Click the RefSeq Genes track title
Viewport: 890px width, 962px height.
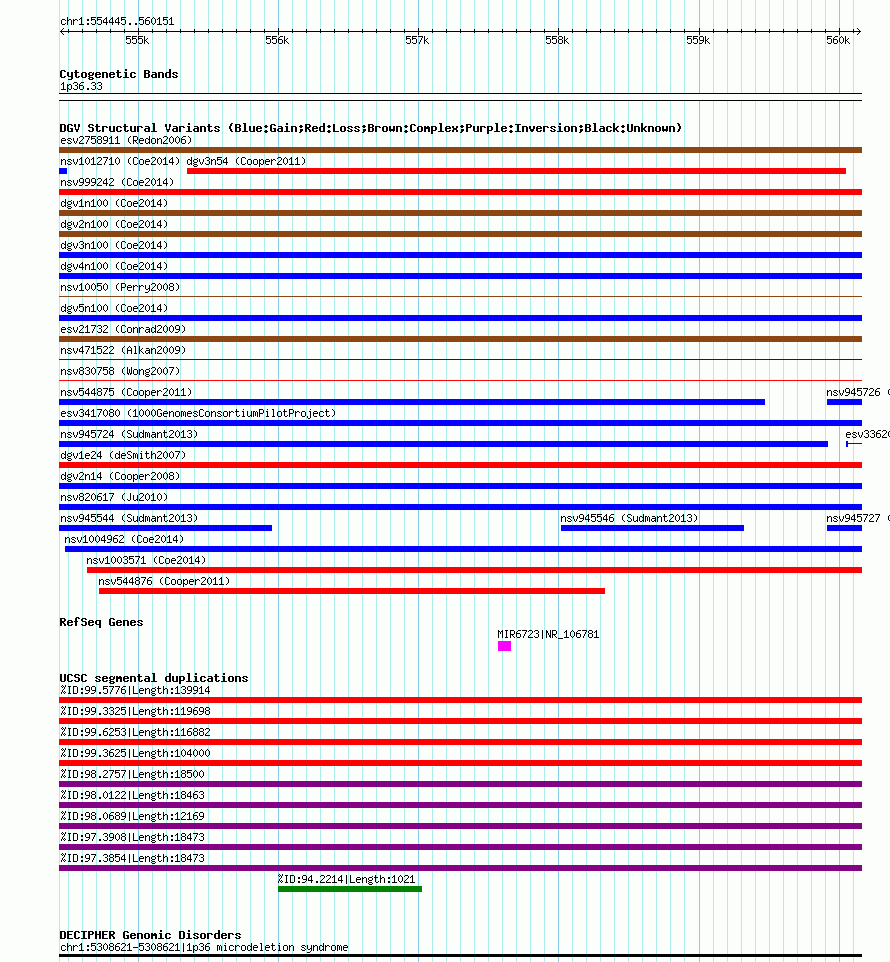coord(101,622)
